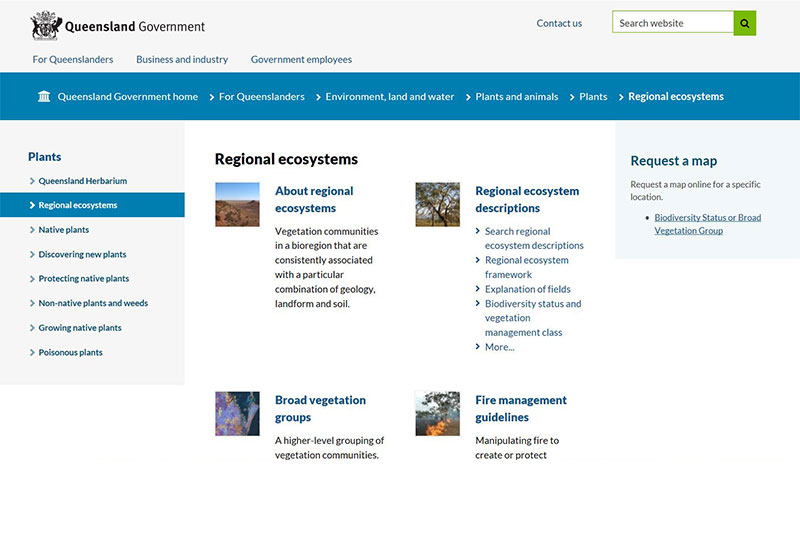
Task: Navigate to Environment, land and water breadcrumb
Action: pyautogui.click(x=389, y=97)
